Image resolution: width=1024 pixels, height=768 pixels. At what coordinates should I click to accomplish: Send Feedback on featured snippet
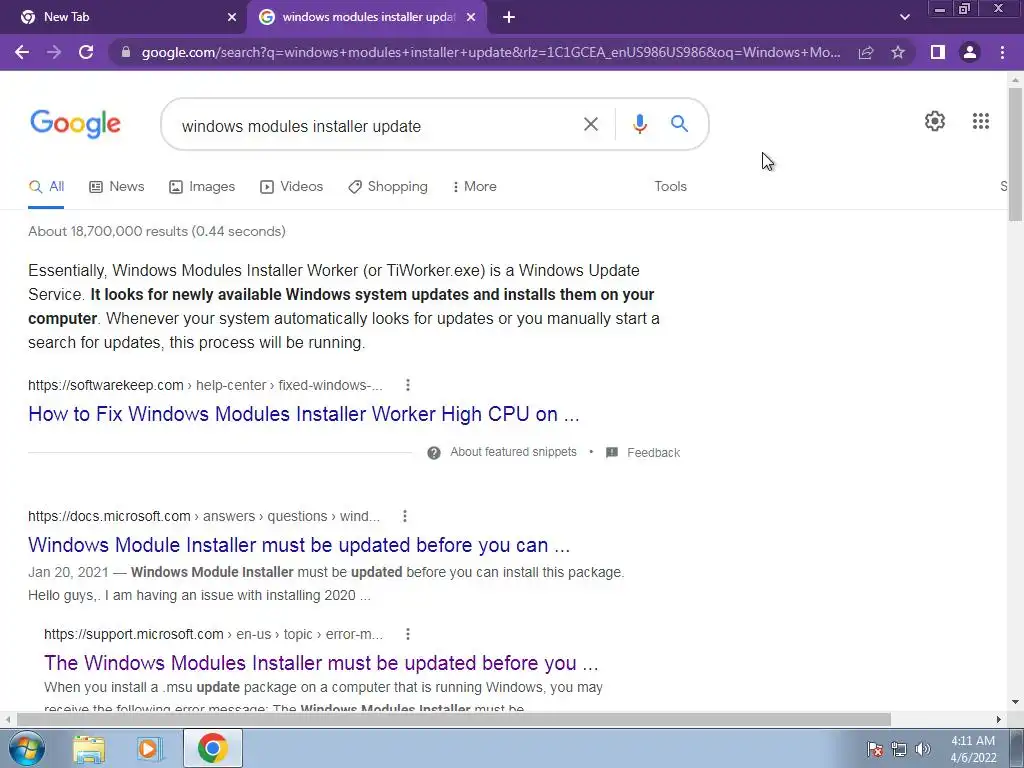643,453
